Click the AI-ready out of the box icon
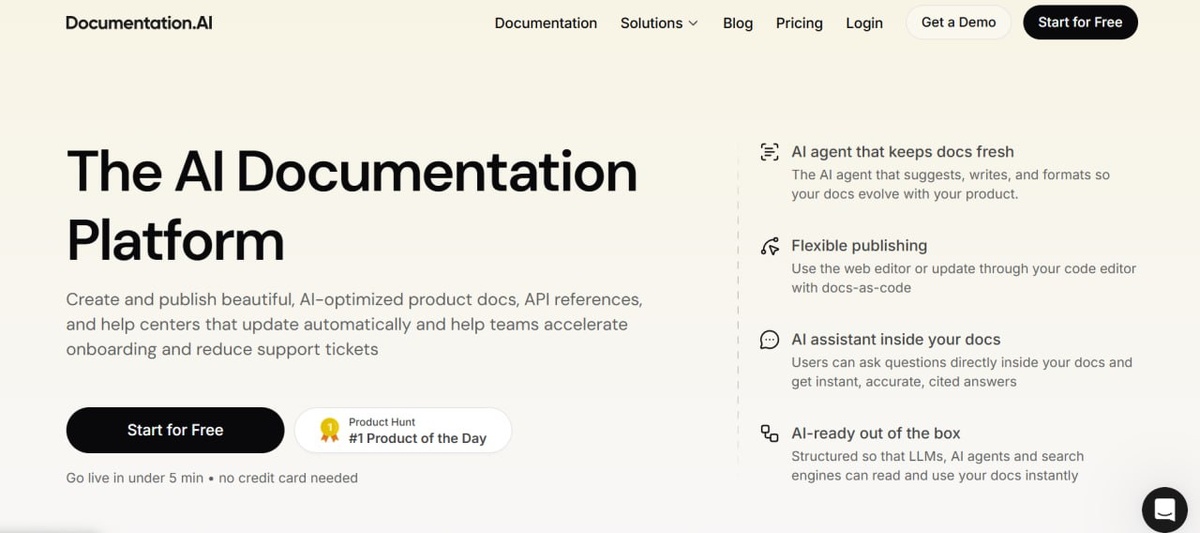Image resolution: width=1200 pixels, height=533 pixels. (x=769, y=433)
